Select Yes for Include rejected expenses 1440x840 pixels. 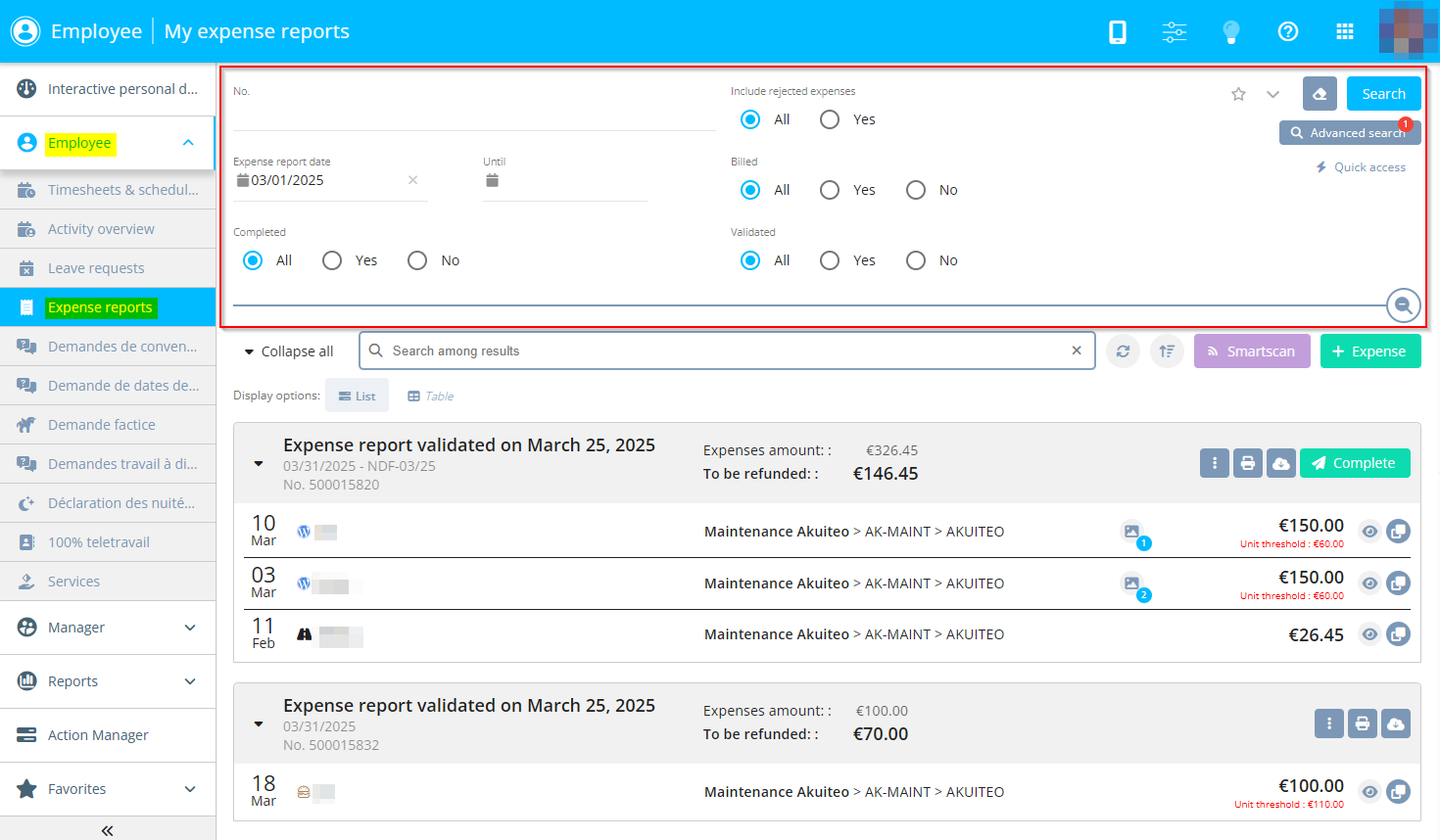[x=830, y=119]
